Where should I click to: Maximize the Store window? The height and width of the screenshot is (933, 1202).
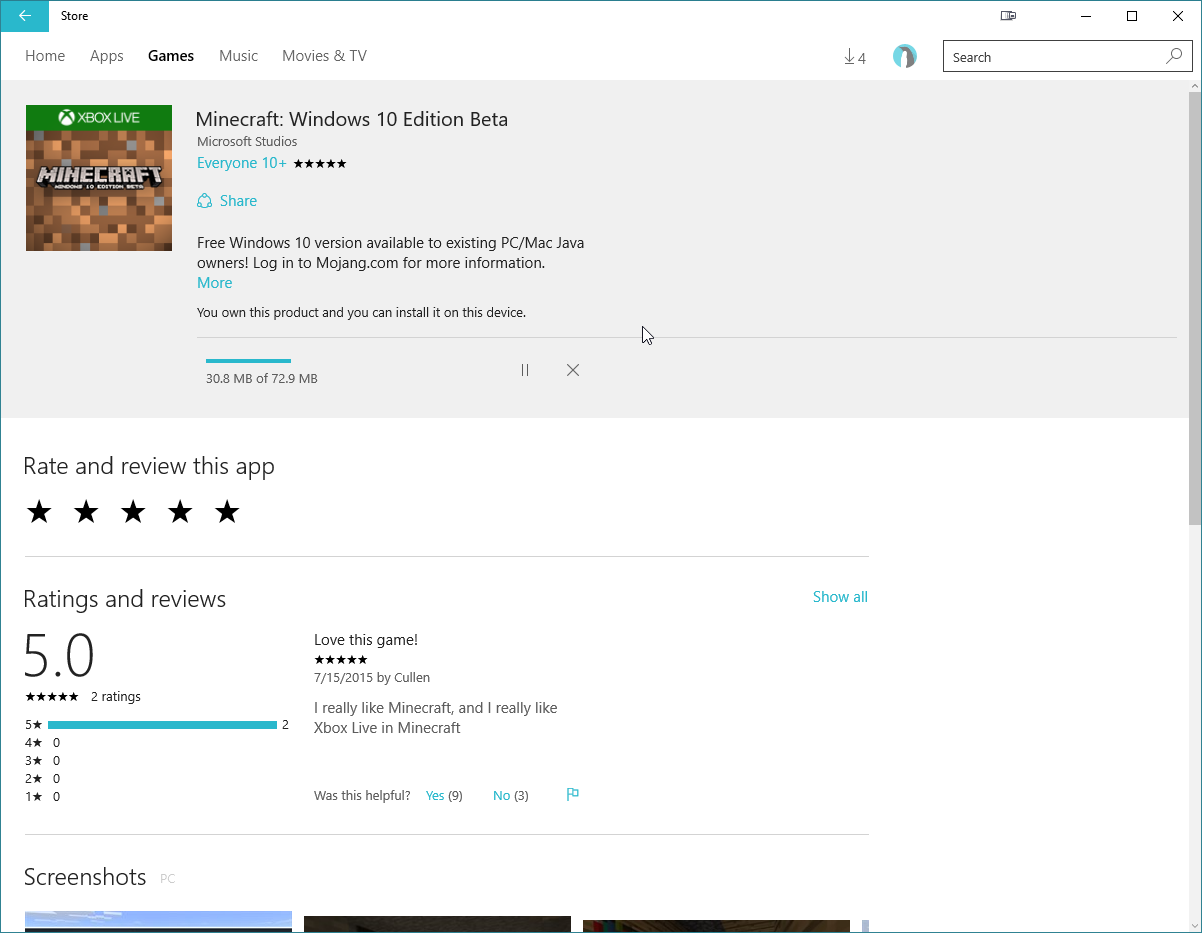click(1132, 16)
